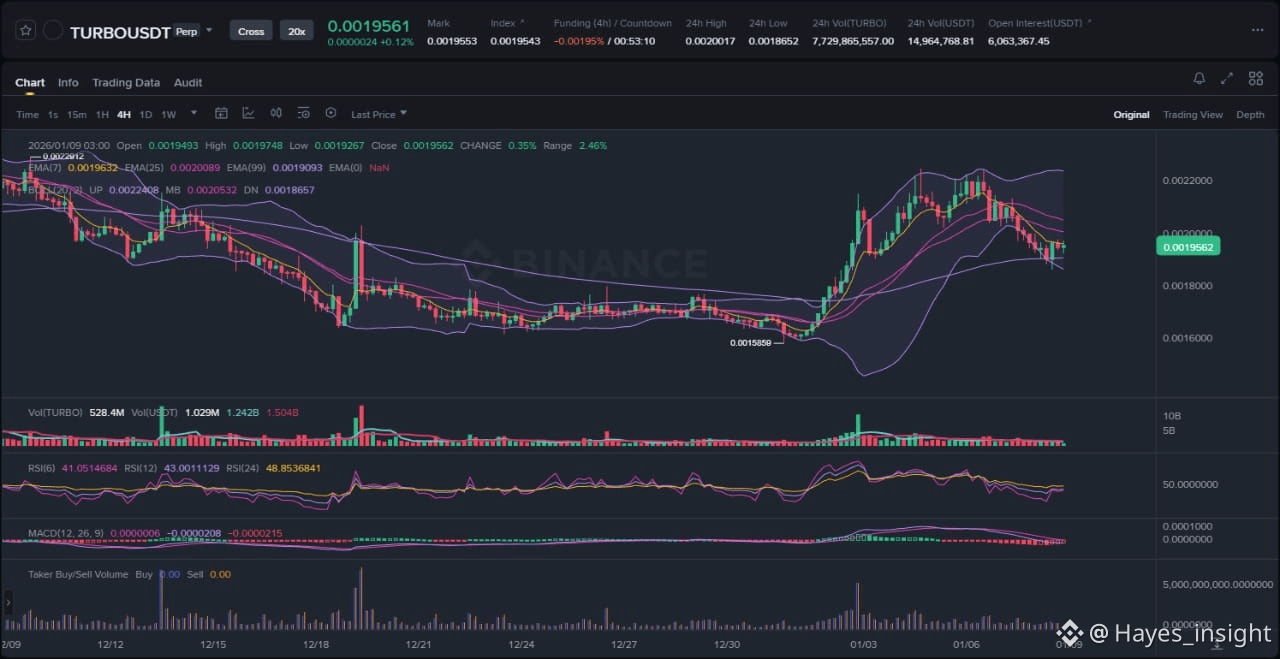Switch chart view to Trading View
Screen dimensions: 1280x659
point(1192,115)
